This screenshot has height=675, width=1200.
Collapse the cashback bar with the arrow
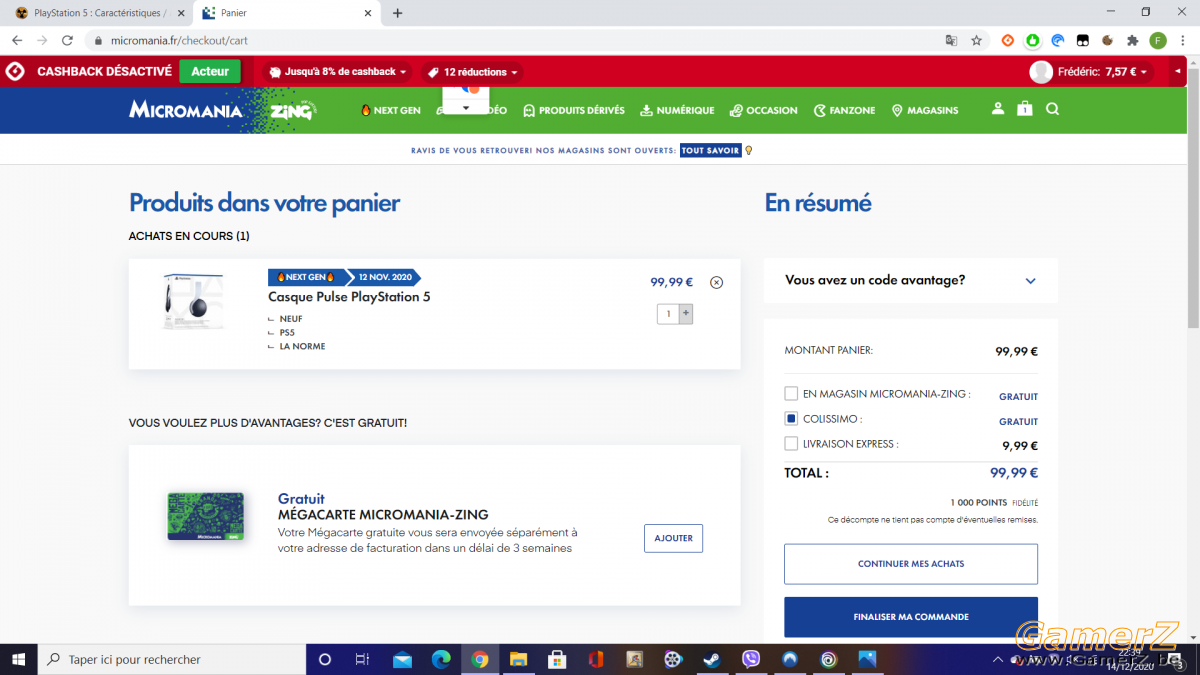tap(1177, 72)
